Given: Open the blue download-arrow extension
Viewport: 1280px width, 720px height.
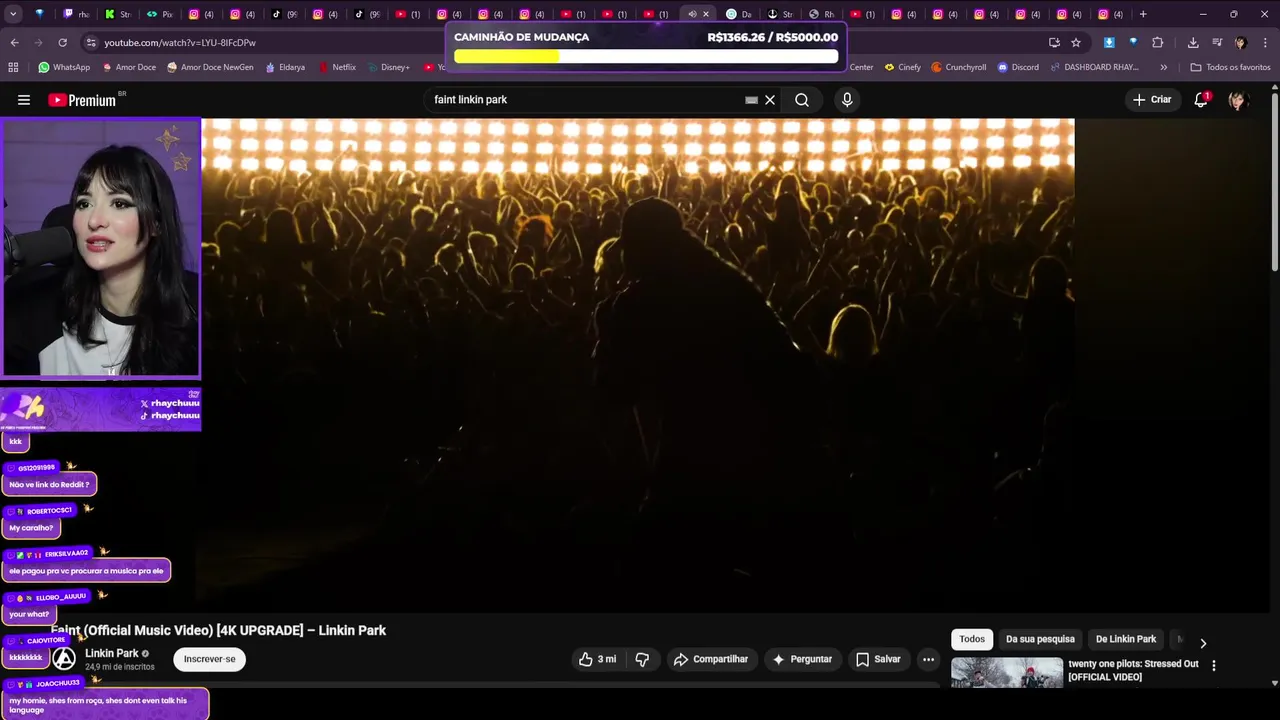Looking at the screenshot, I should 1109,43.
